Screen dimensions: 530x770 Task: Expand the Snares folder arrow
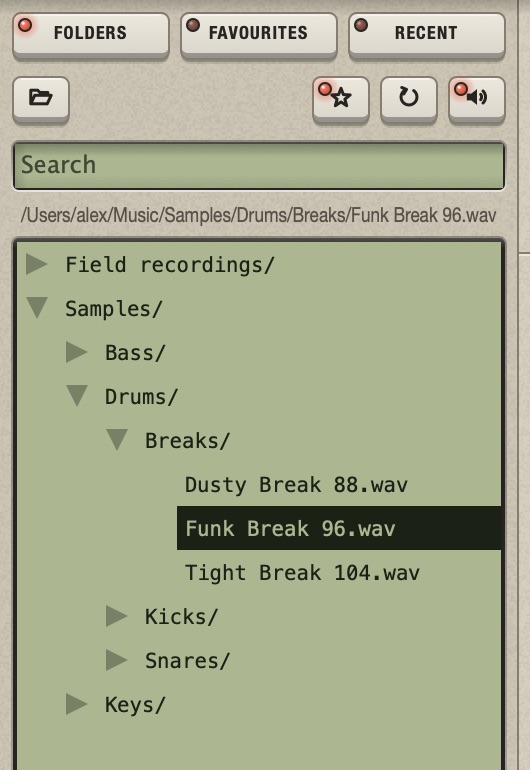coord(116,660)
